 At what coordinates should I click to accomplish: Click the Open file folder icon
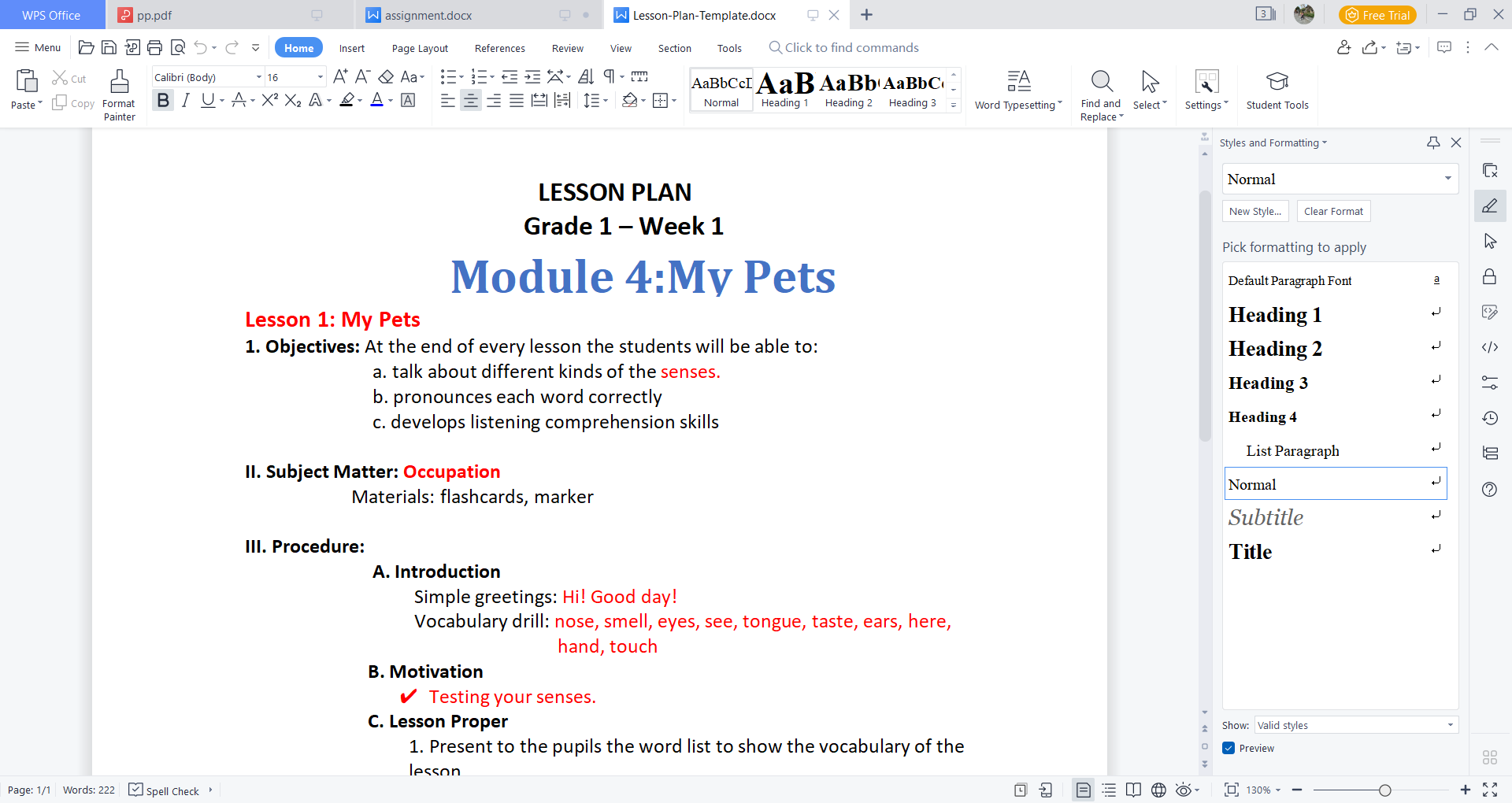coord(87,48)
